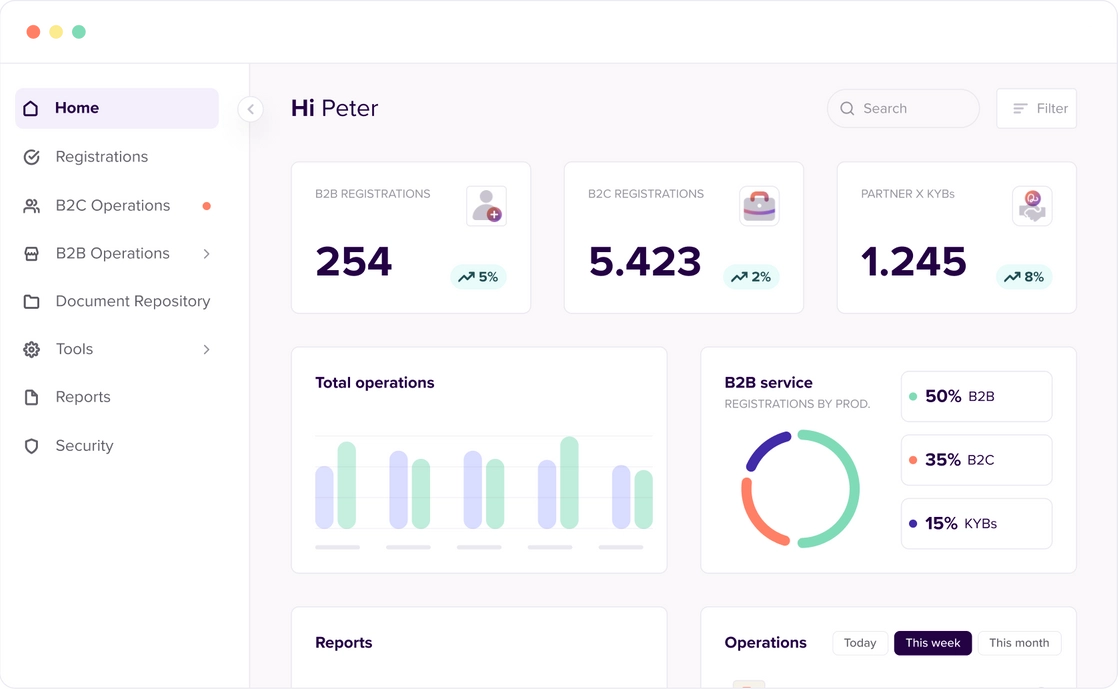
Task: Select the Security shield icon
Action: click(x=31, y=446)
